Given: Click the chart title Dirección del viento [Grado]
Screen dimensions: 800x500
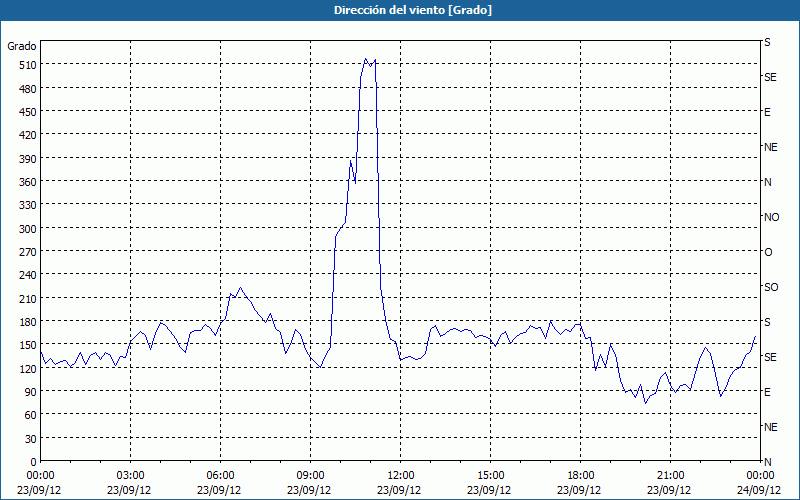Looking at the screenshot, I should point(413,10).
